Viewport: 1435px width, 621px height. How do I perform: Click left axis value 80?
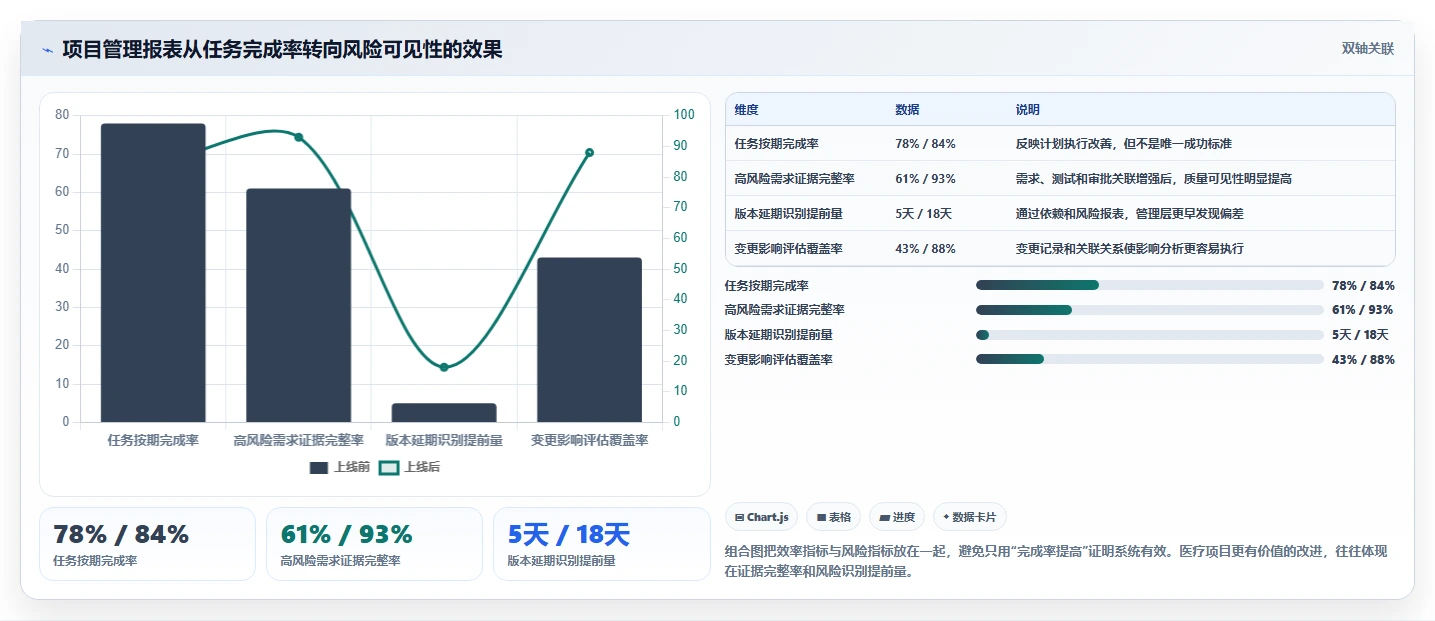[x=62, y=115]
